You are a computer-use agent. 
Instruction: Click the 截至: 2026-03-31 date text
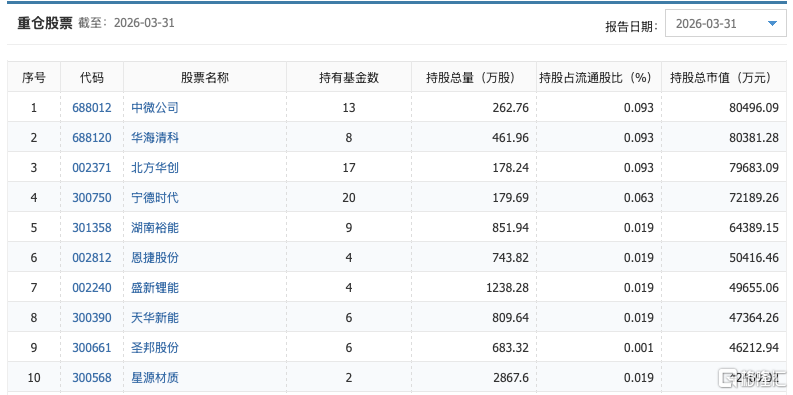(126, 23)
